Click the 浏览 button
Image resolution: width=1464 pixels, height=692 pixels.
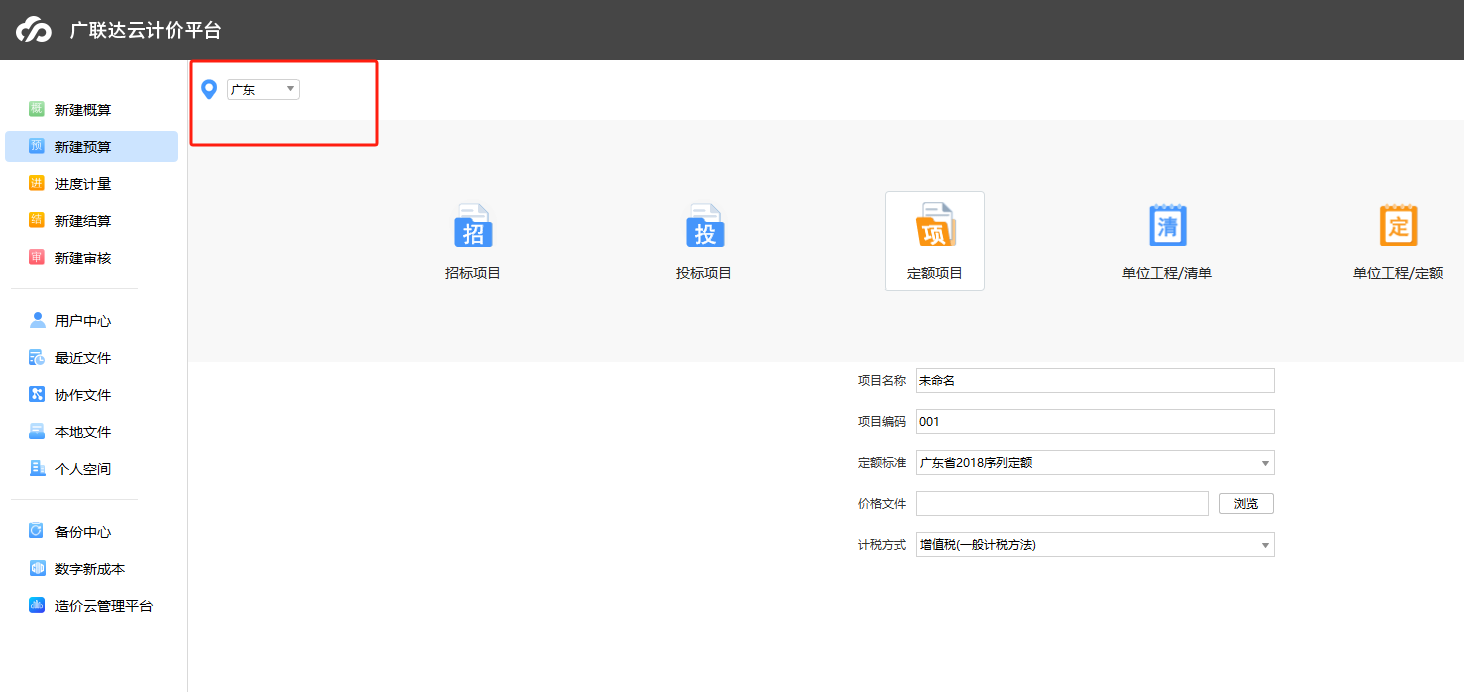tap(1246, 504)
